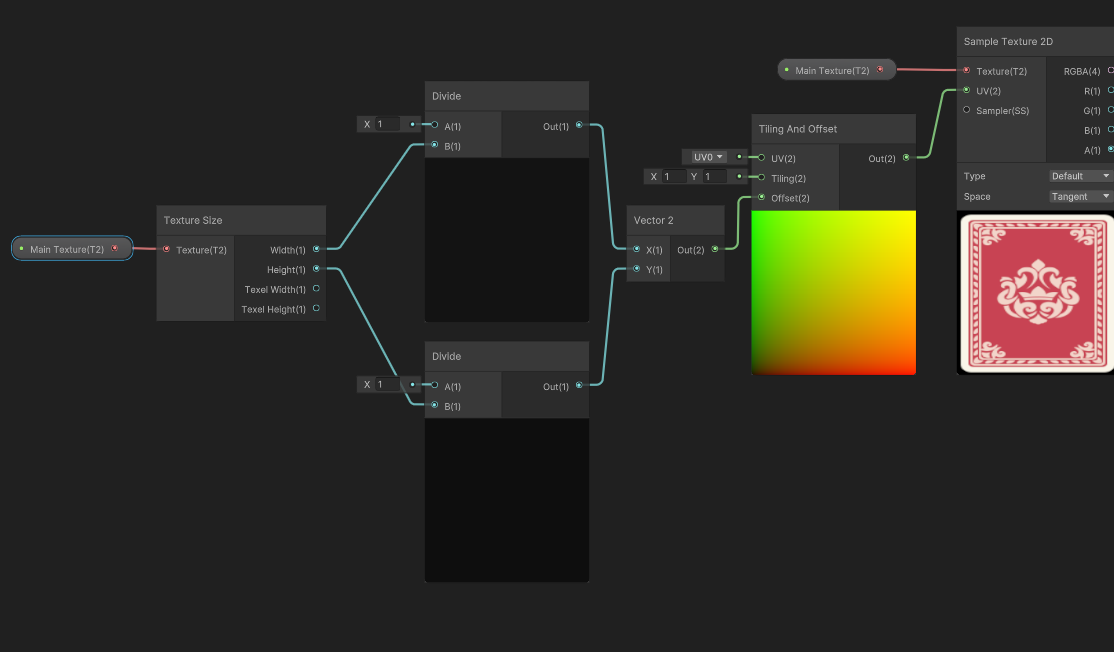Click the Y(1) input port on Vector 2
This screenshot has height=652, width=1114.
click(637, 269)
